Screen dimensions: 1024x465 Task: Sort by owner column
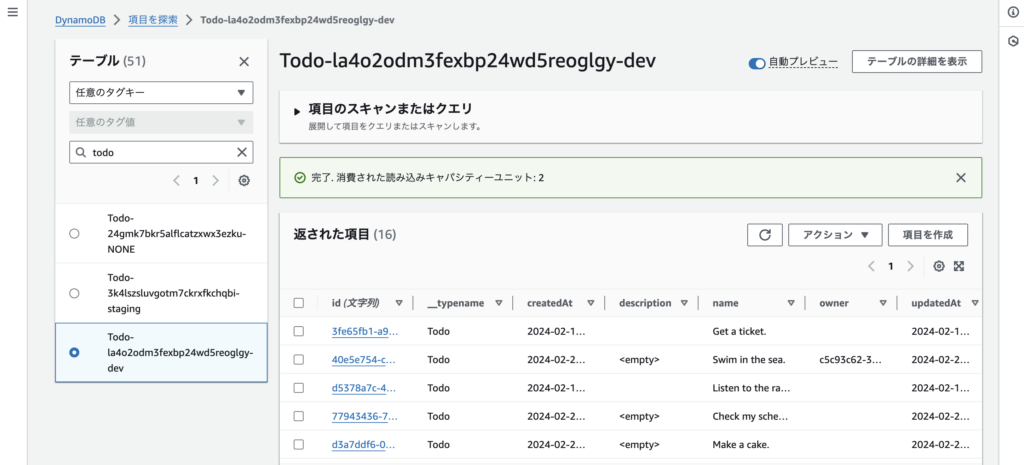pyautogui.click(x=883, y=303)
